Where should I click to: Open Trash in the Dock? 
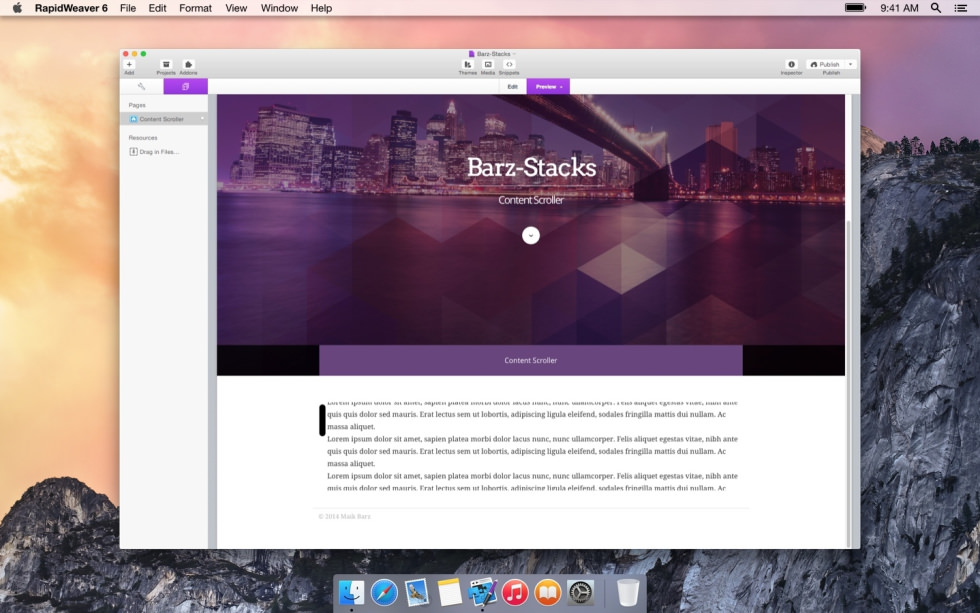(x=628, y=592)
